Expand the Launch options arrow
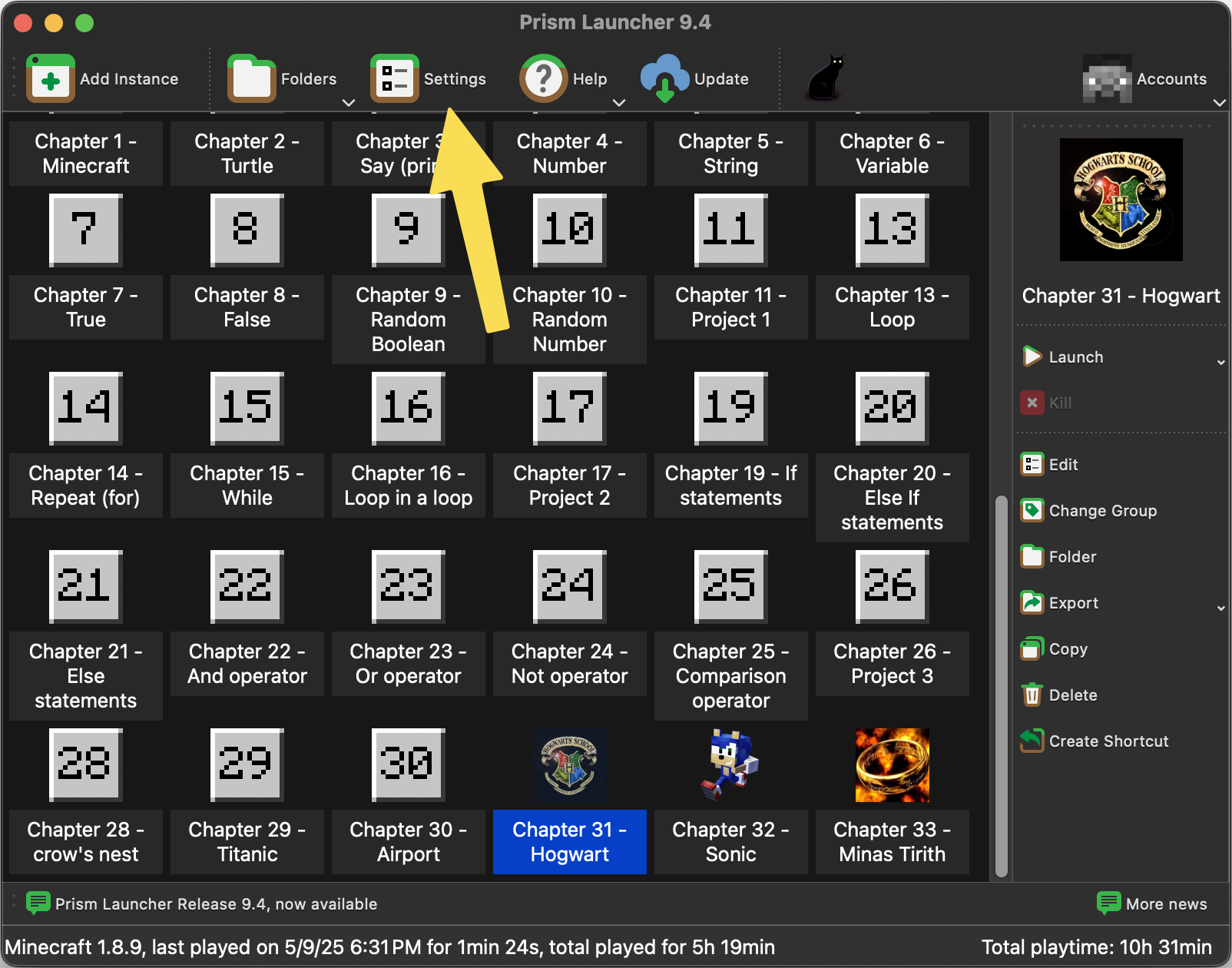This screenshot has height=968, width=1232. pos(1220,362)
